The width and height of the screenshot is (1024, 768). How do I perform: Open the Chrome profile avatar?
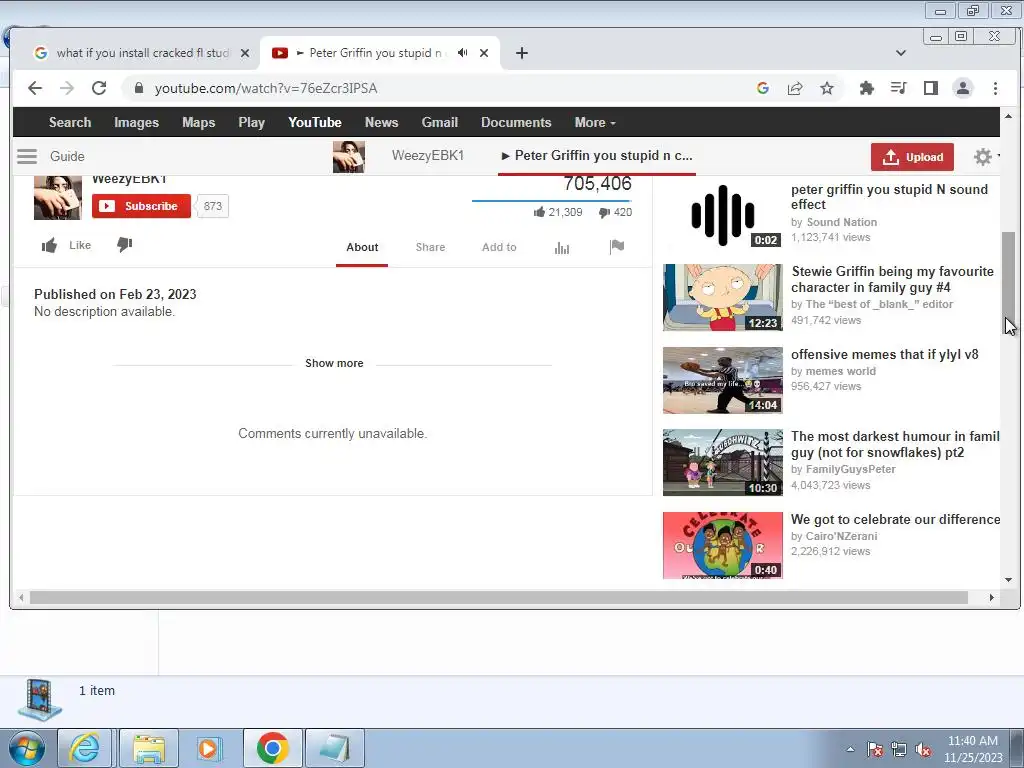(x=963, y=88)
